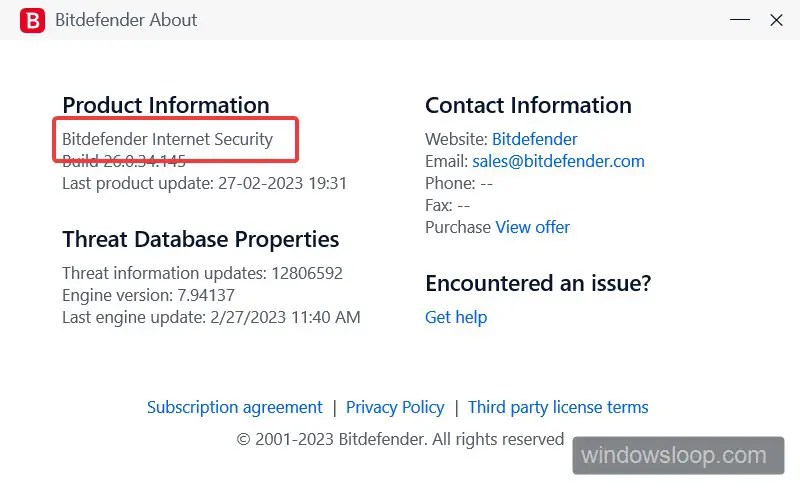Open the Privacy Policy link
Image resolution: width=800 pixels, height=490 pixels.
[395, 407]
